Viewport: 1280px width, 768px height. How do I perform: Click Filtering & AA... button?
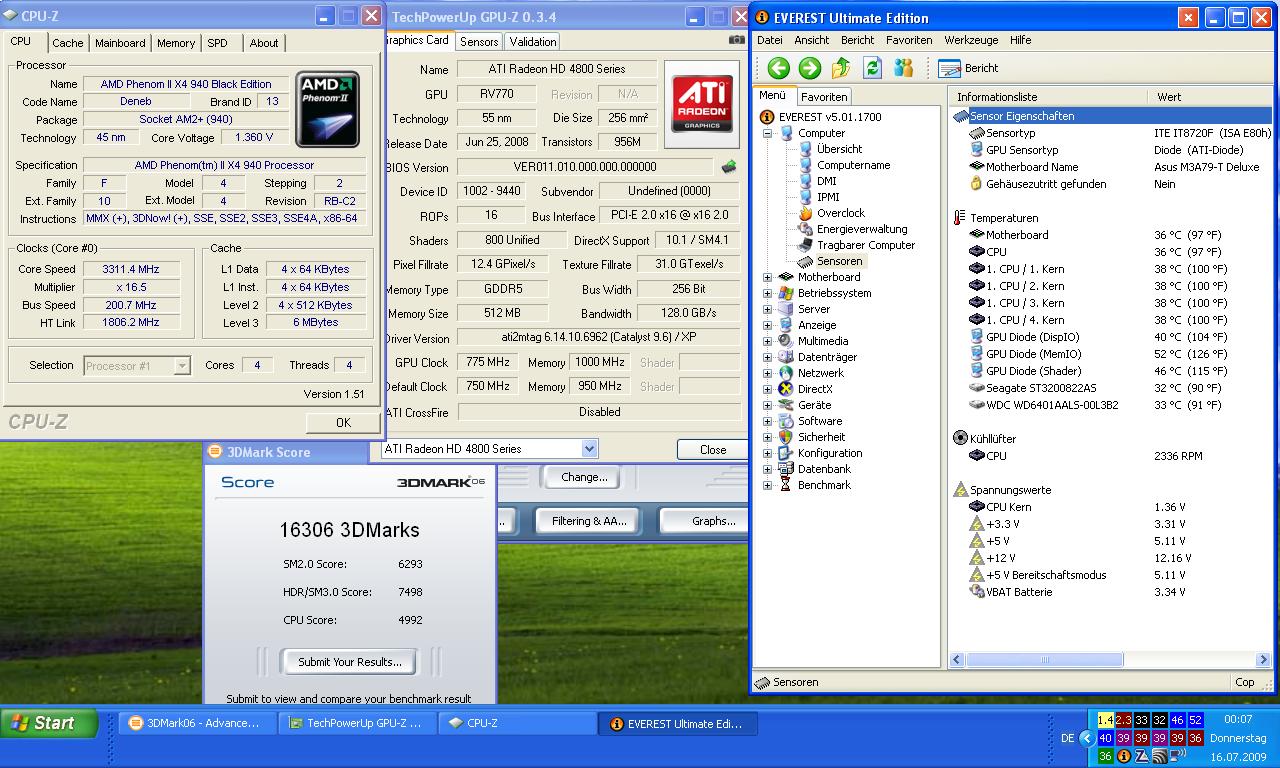tap(589, 521)
